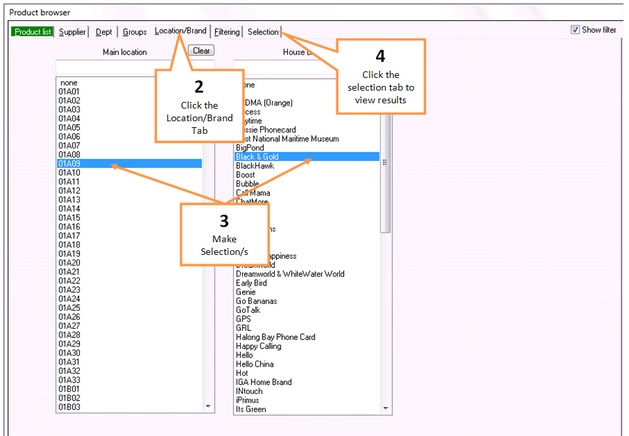Select location 01A12

pyautogui.click(x=129, y=191)
